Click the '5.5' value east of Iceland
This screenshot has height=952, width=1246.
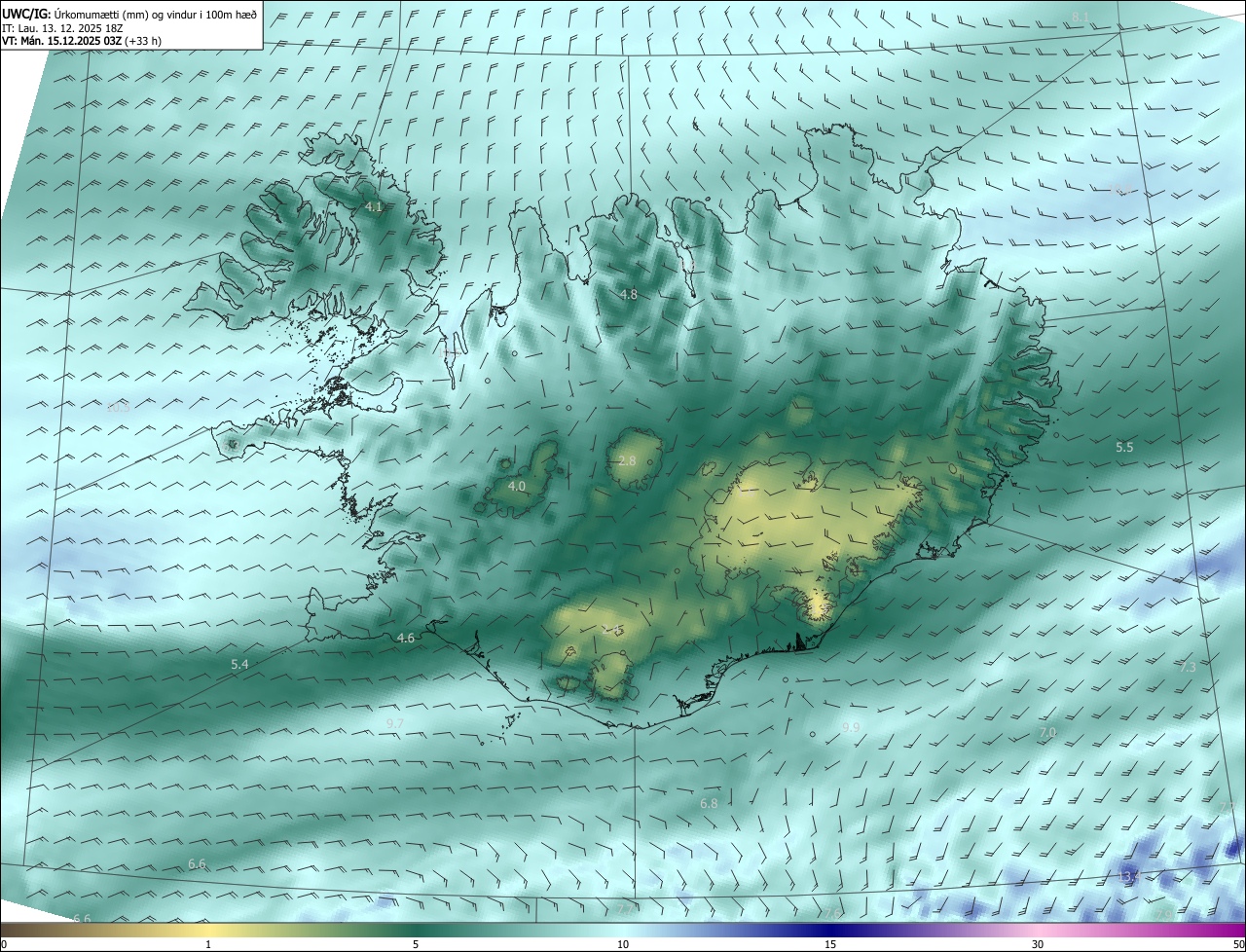point(1124,447)
